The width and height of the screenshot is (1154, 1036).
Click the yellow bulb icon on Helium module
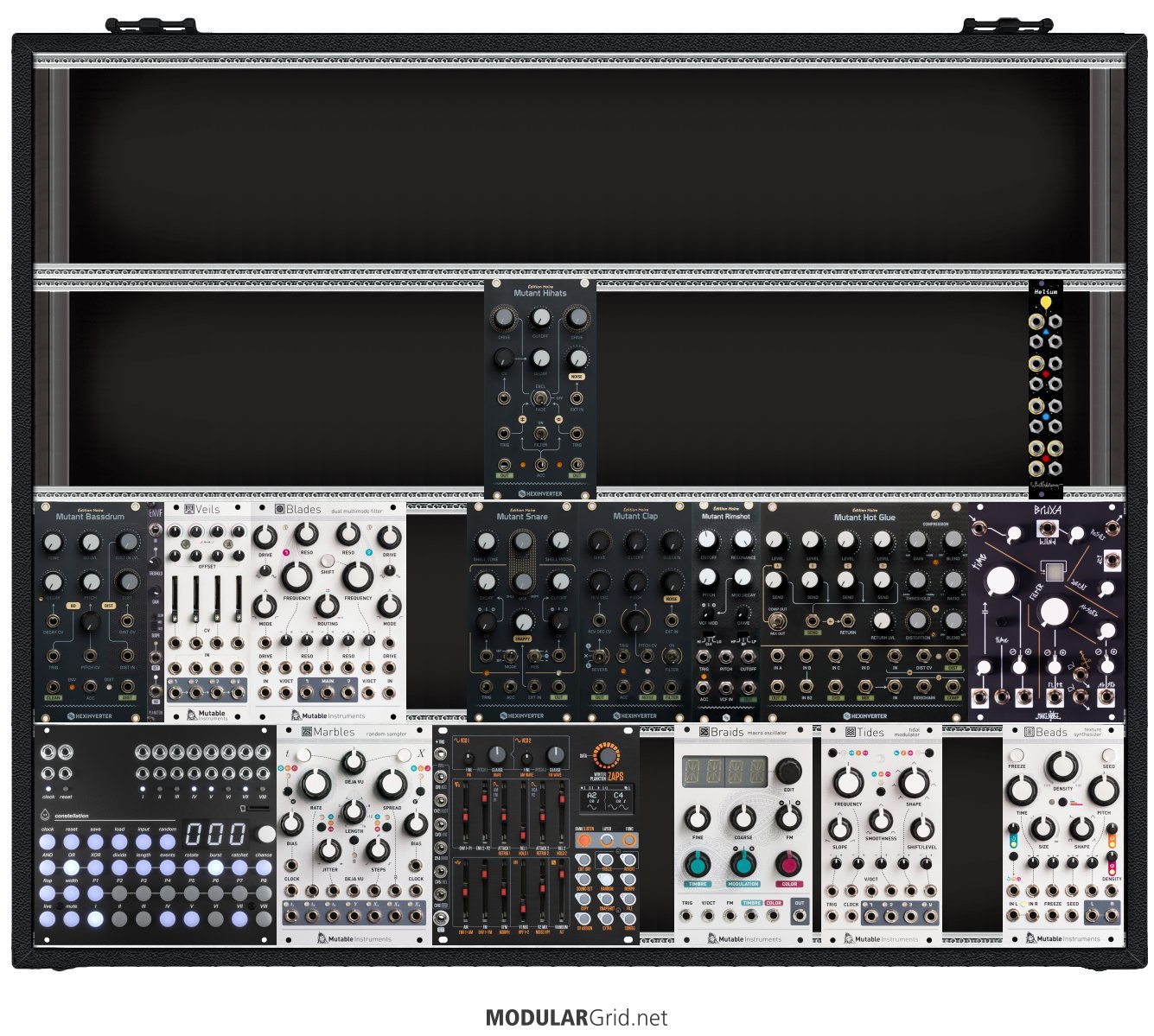[x=1045, y=304]
